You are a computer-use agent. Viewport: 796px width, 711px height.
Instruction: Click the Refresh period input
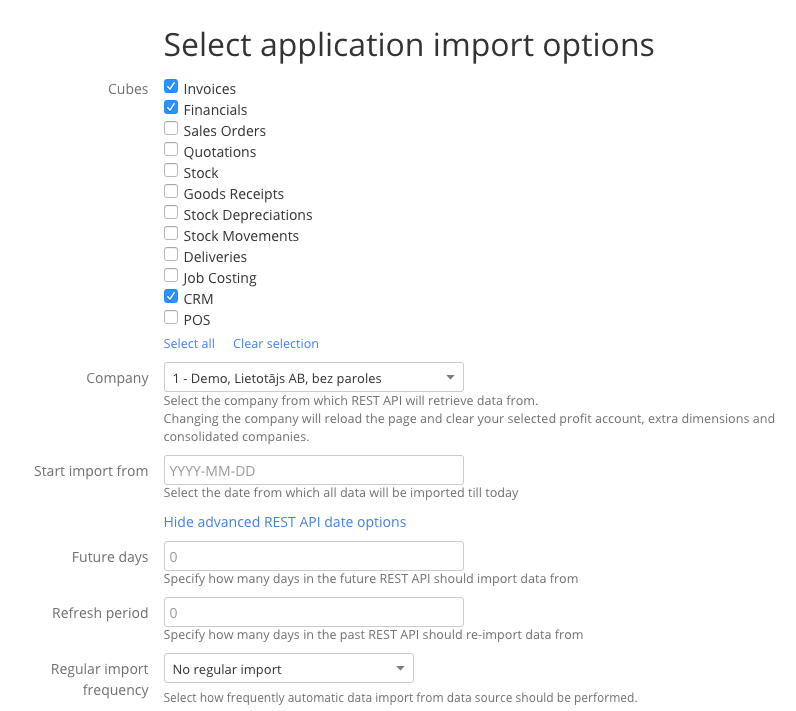point(313,612)
